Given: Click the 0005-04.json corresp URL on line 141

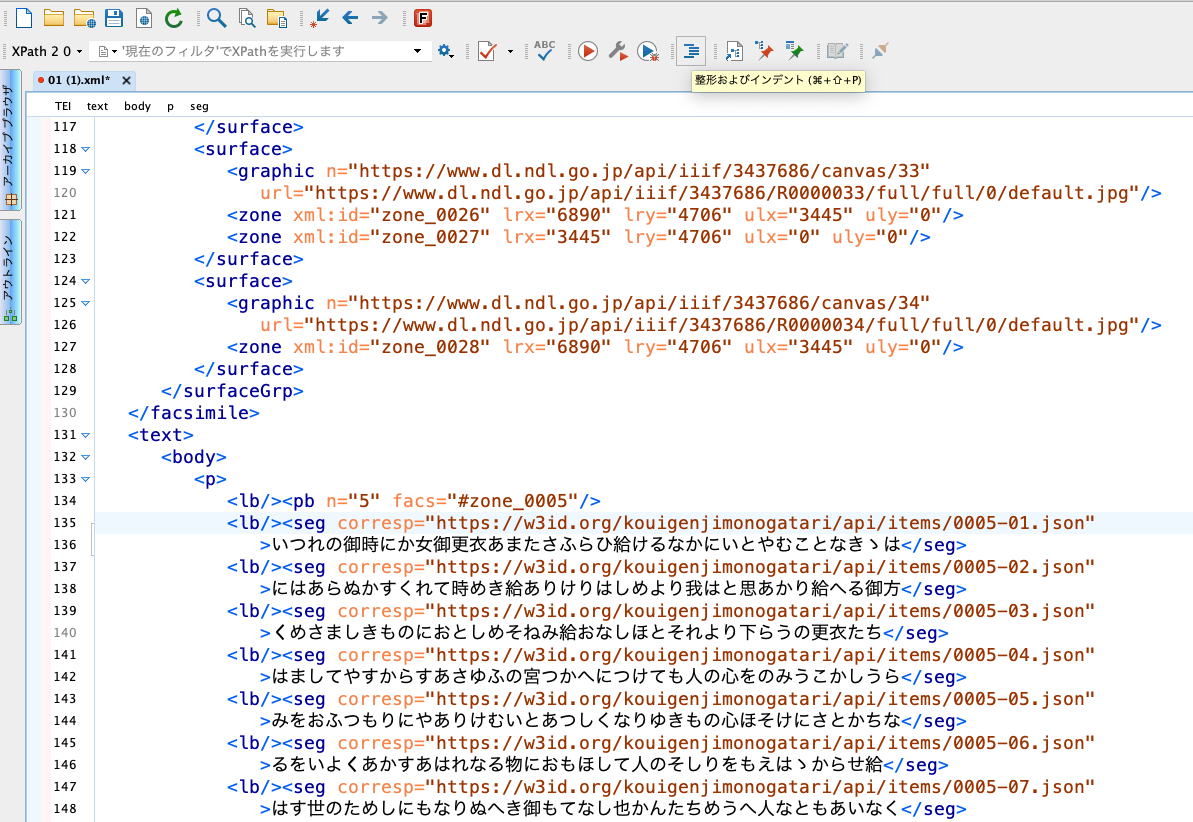Looking at the screenshot, I should [760, 655].
